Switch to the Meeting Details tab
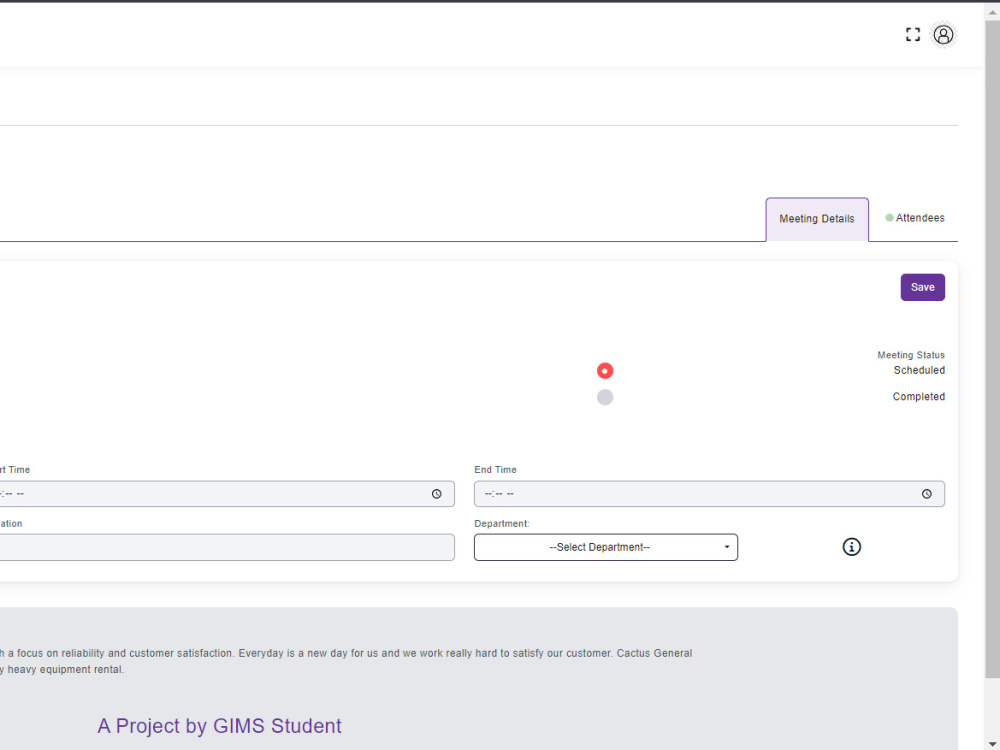The height and width of the screenshot is (750, 1000). coord(817,219)
